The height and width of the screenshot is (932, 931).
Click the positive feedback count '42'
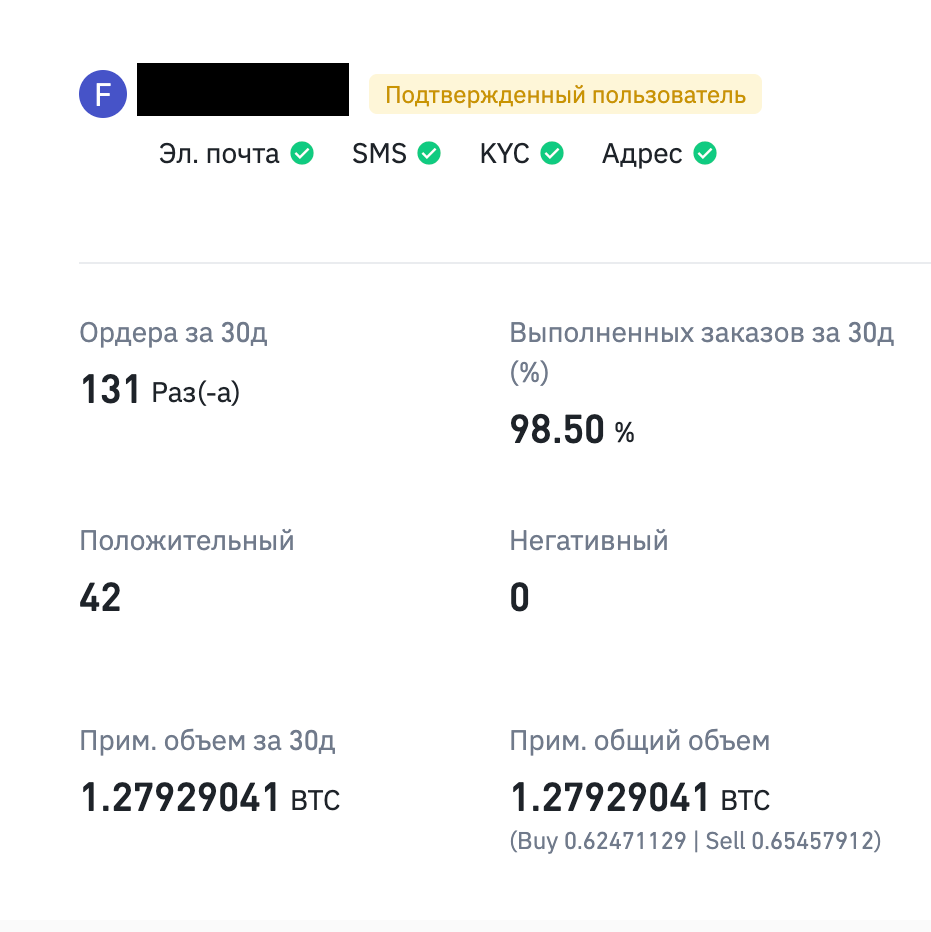coord(100,597)
